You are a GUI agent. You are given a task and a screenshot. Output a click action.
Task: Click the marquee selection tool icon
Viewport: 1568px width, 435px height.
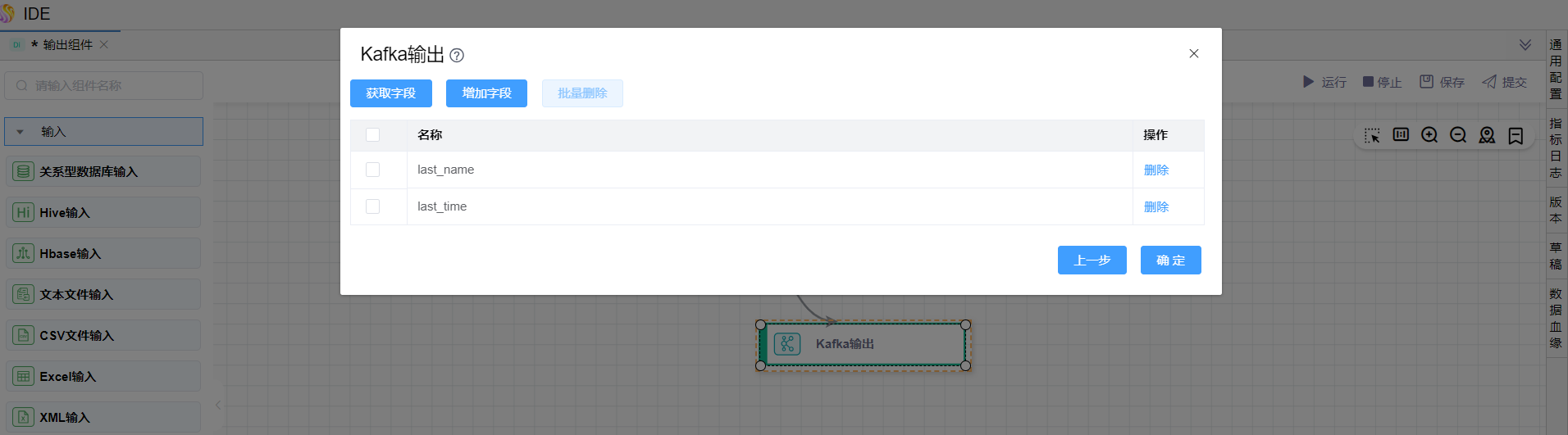[x=1372, y=135]
